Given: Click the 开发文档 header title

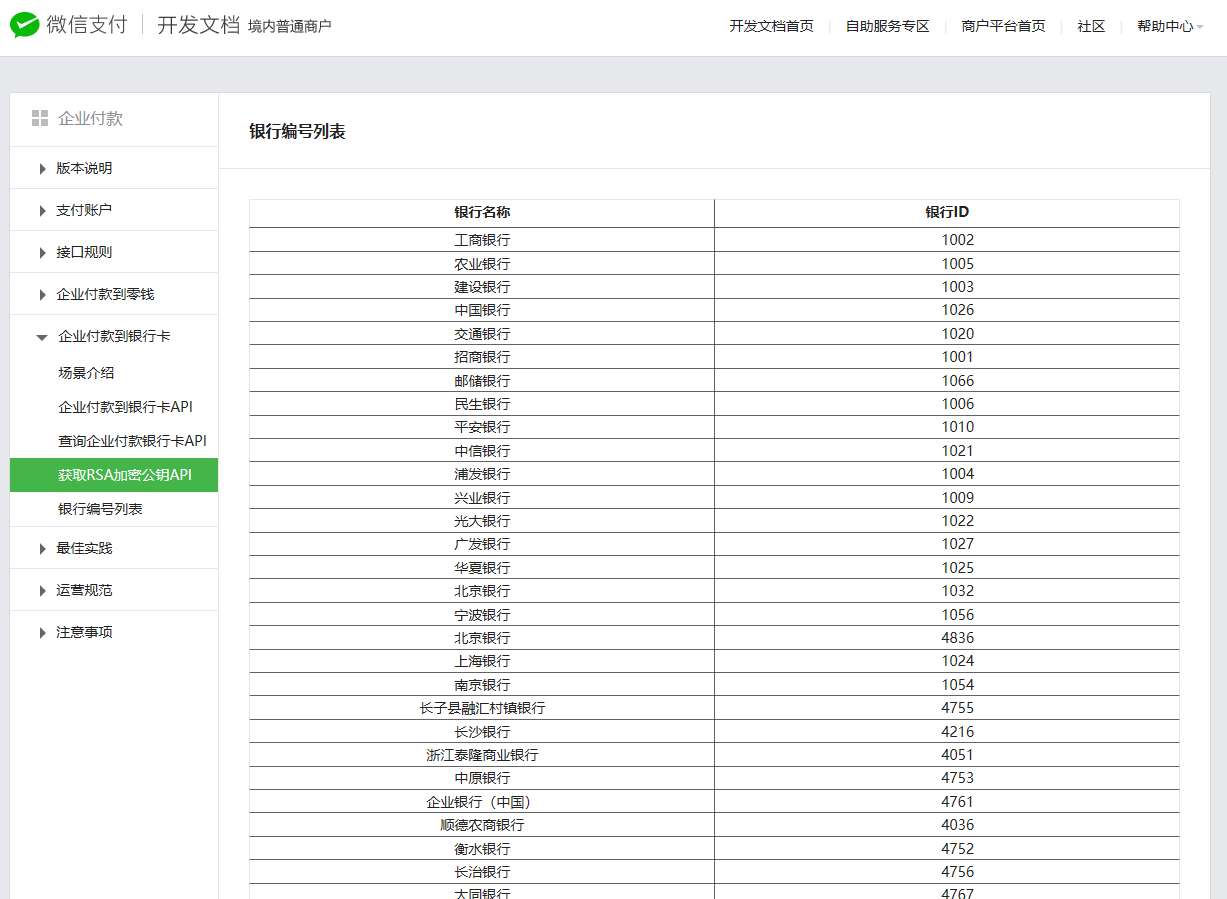Looking at the screenshot, I should 198,25.
